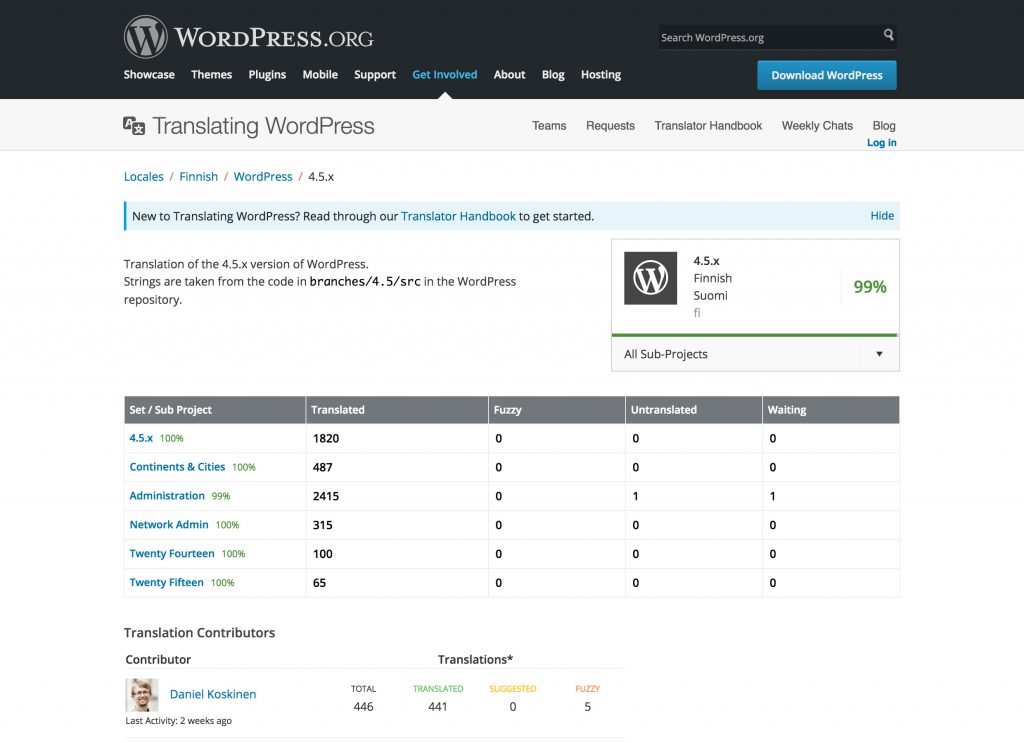Click the WordPress project logo thumbnail
The width and height of the screenshot is (1024, 743).
(650, 278)
